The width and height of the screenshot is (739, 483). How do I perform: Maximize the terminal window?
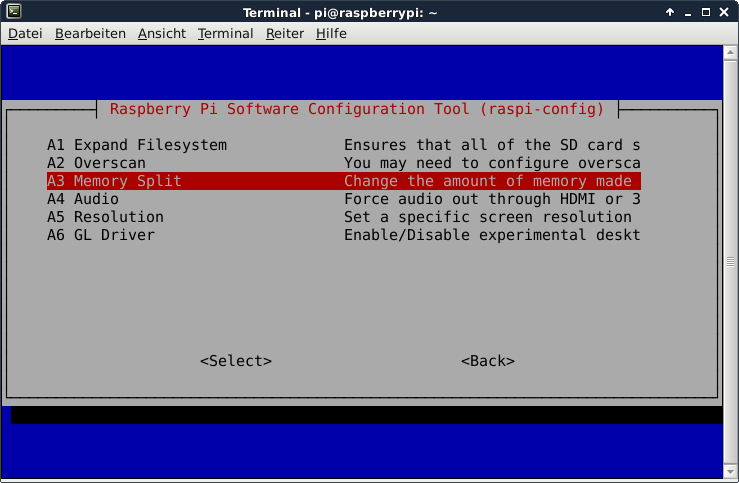(x=706, y=12)
